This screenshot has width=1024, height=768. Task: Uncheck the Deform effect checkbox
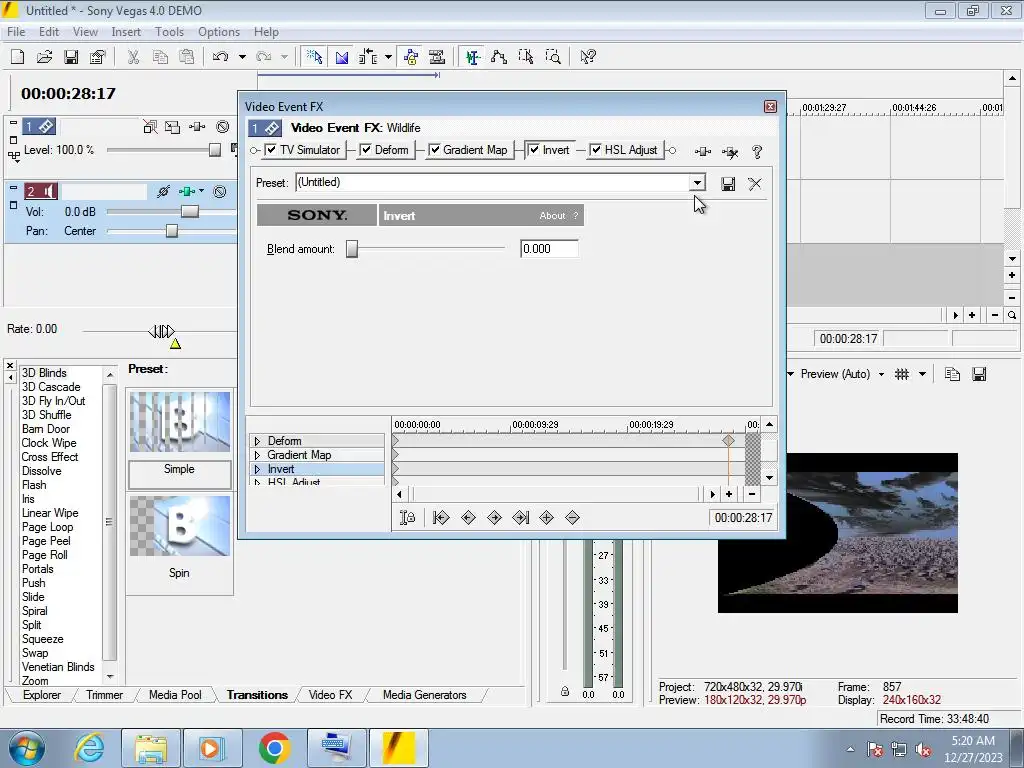[x=366, y=150]
